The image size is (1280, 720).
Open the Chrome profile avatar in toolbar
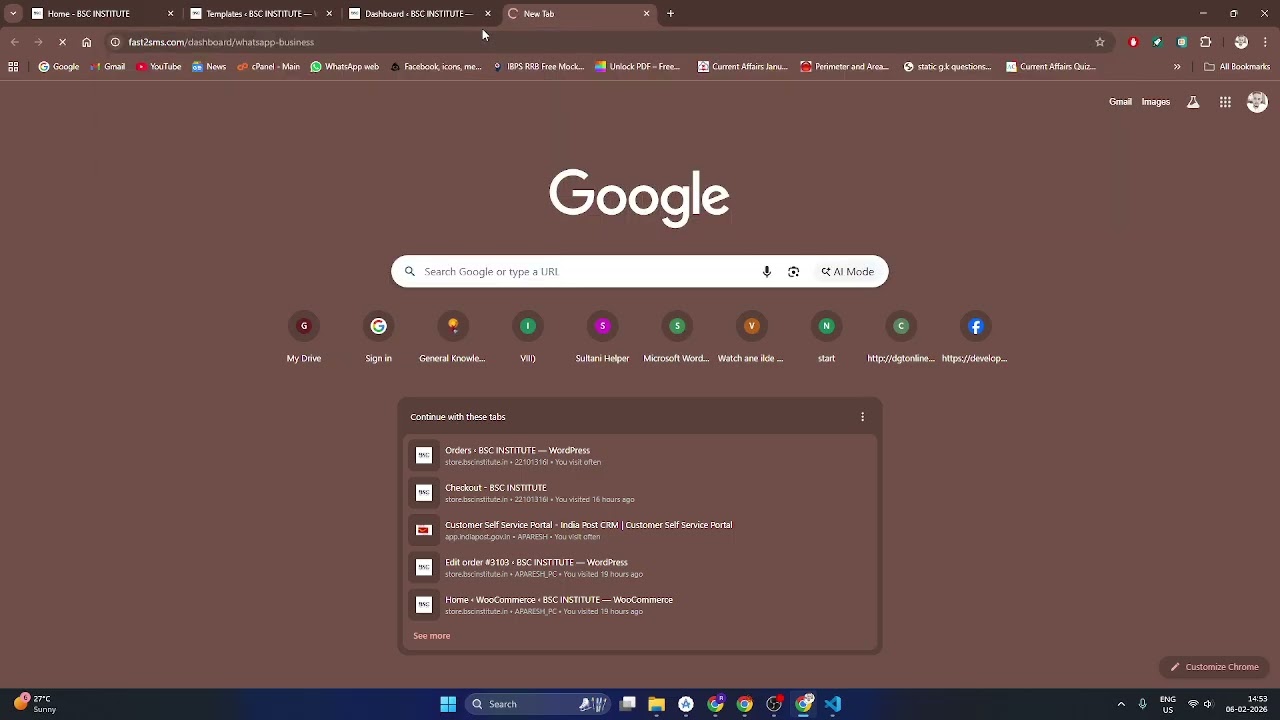1241,42
